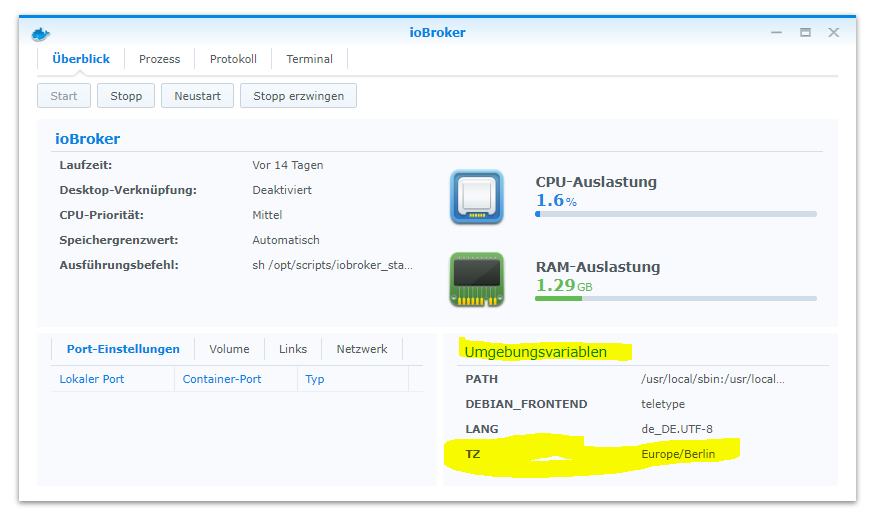Viewport: 878px width, 521px height.
Task: Click the 'Vor 14 Tagen' Laufzeit value
Action: pos(288,165)
